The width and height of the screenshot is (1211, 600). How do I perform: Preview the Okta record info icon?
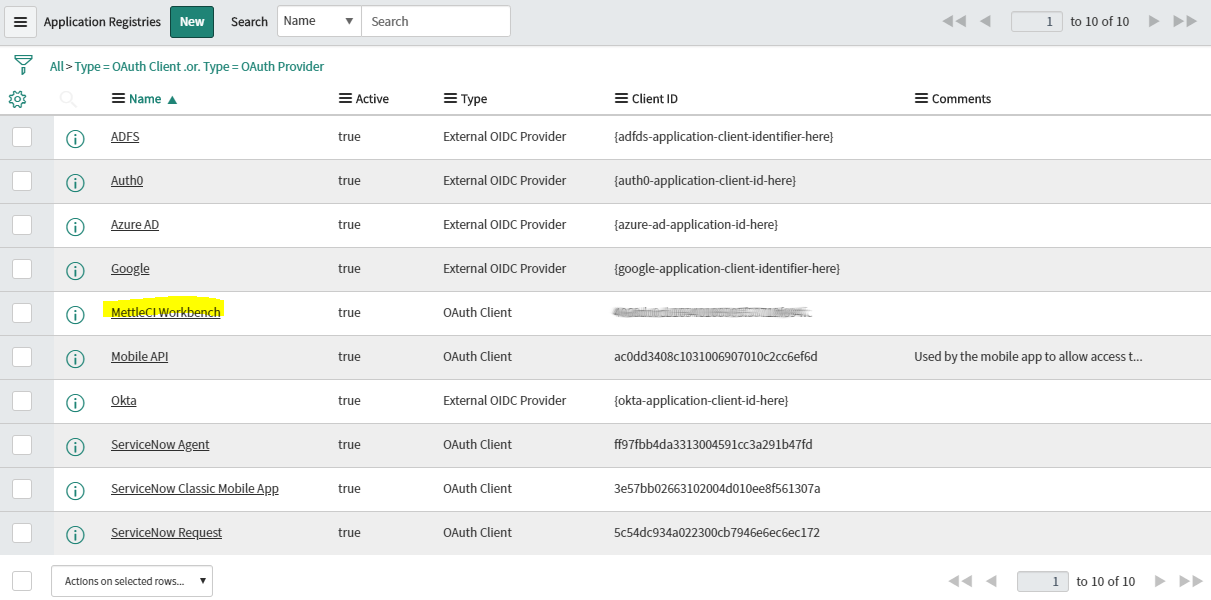pos(75,402)
